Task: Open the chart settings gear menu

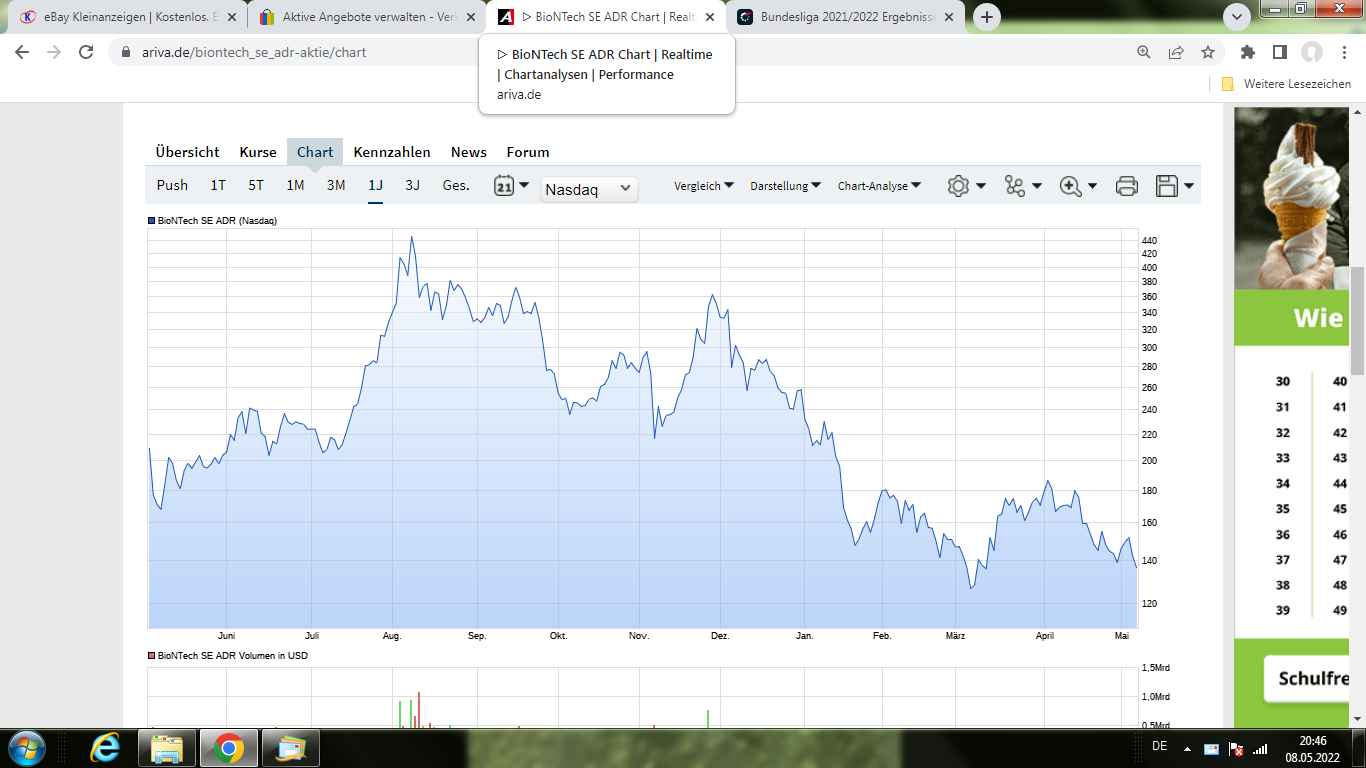Action: point(966,186)
